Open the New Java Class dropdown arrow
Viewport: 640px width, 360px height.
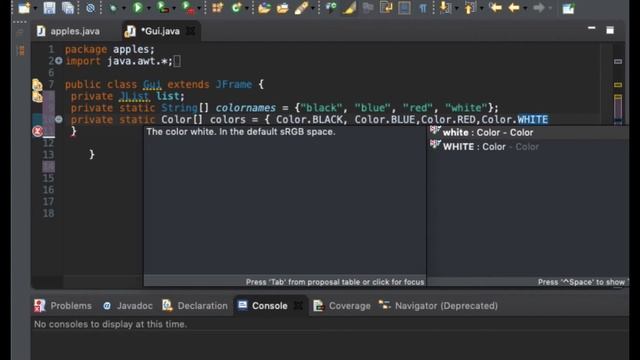click(247, 9)
